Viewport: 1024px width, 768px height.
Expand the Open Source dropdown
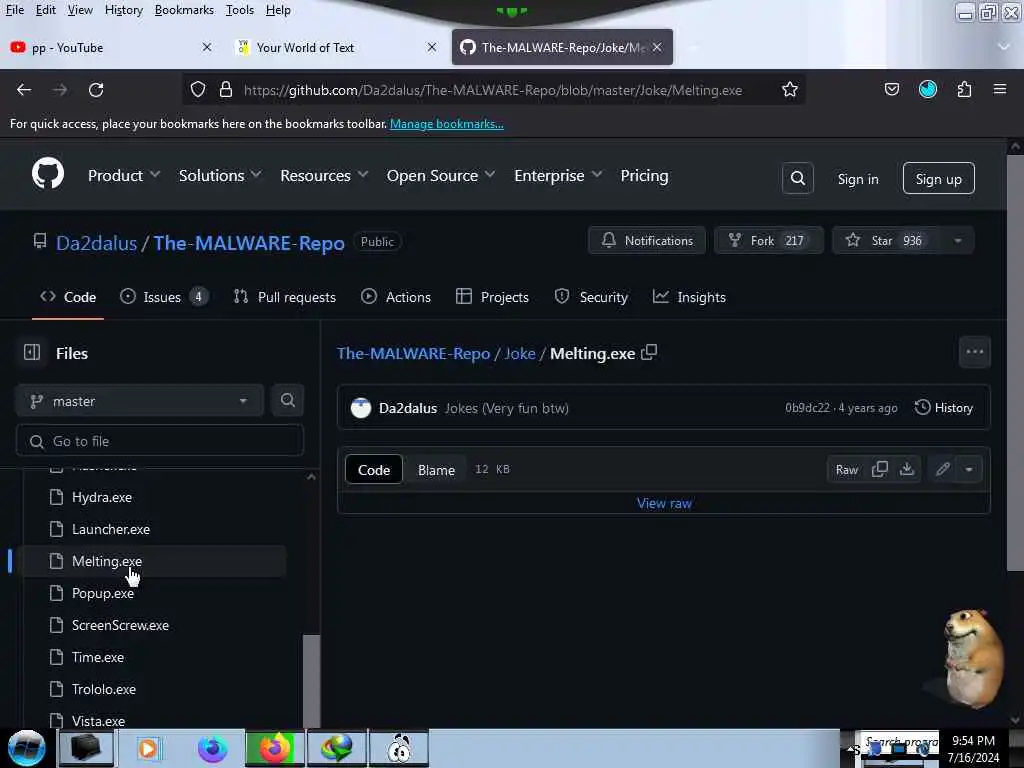pos(441,176)
